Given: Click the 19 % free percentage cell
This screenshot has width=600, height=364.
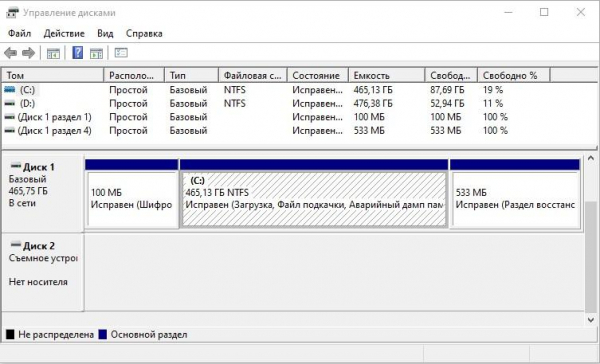Looking at the screenshot, I should pyautogui.click(x=493, y=90).
